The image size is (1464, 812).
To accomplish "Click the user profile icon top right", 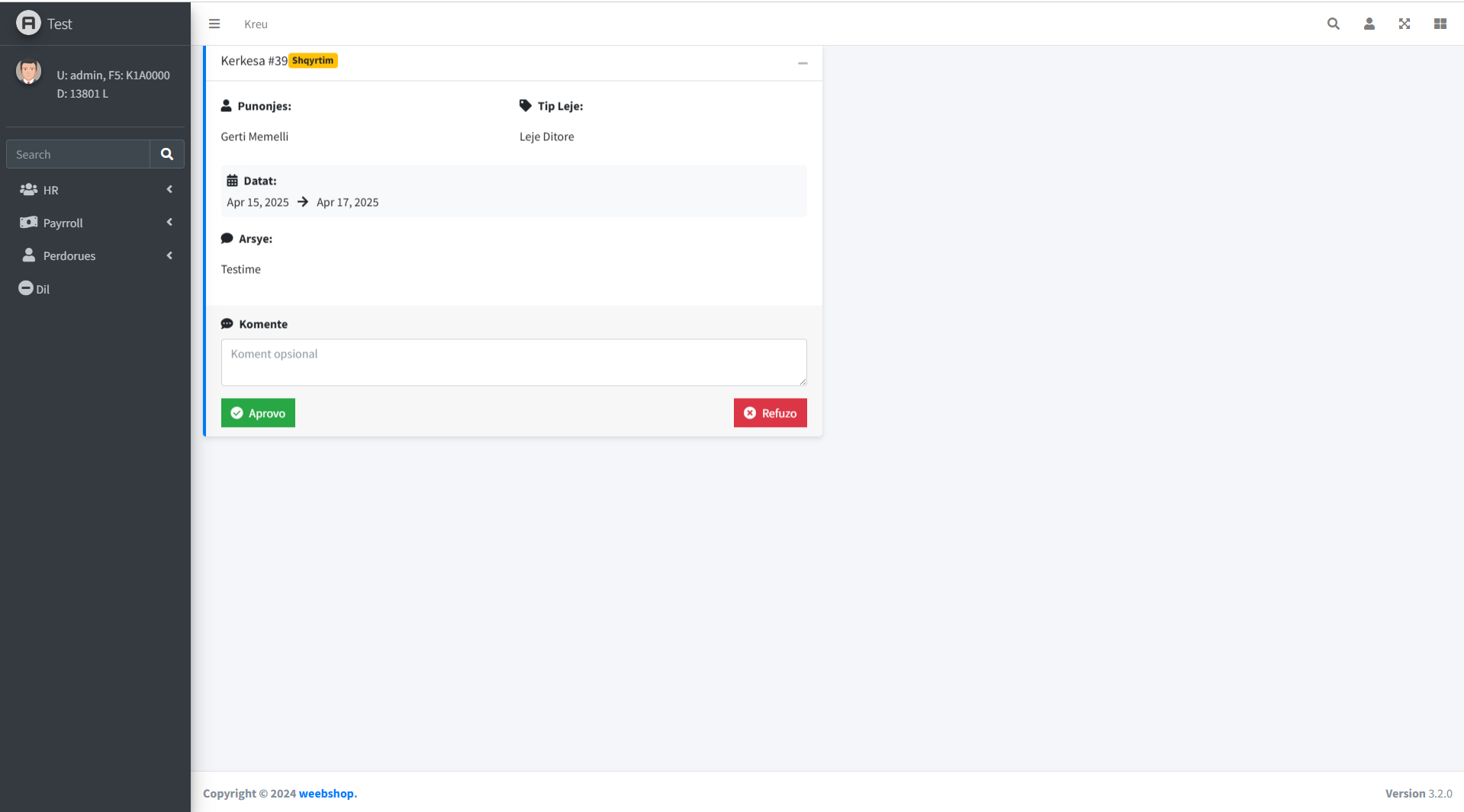I will pyautogui.click(x=1369, y=24).
